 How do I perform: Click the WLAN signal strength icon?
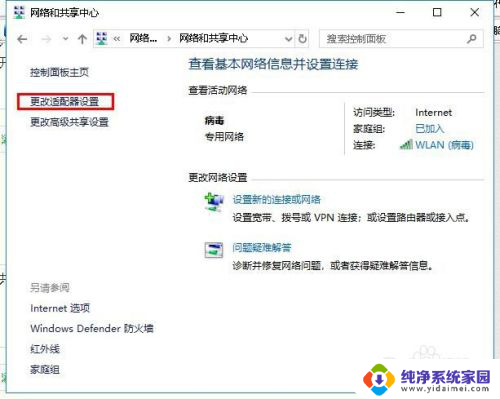(x=406, y=145)
